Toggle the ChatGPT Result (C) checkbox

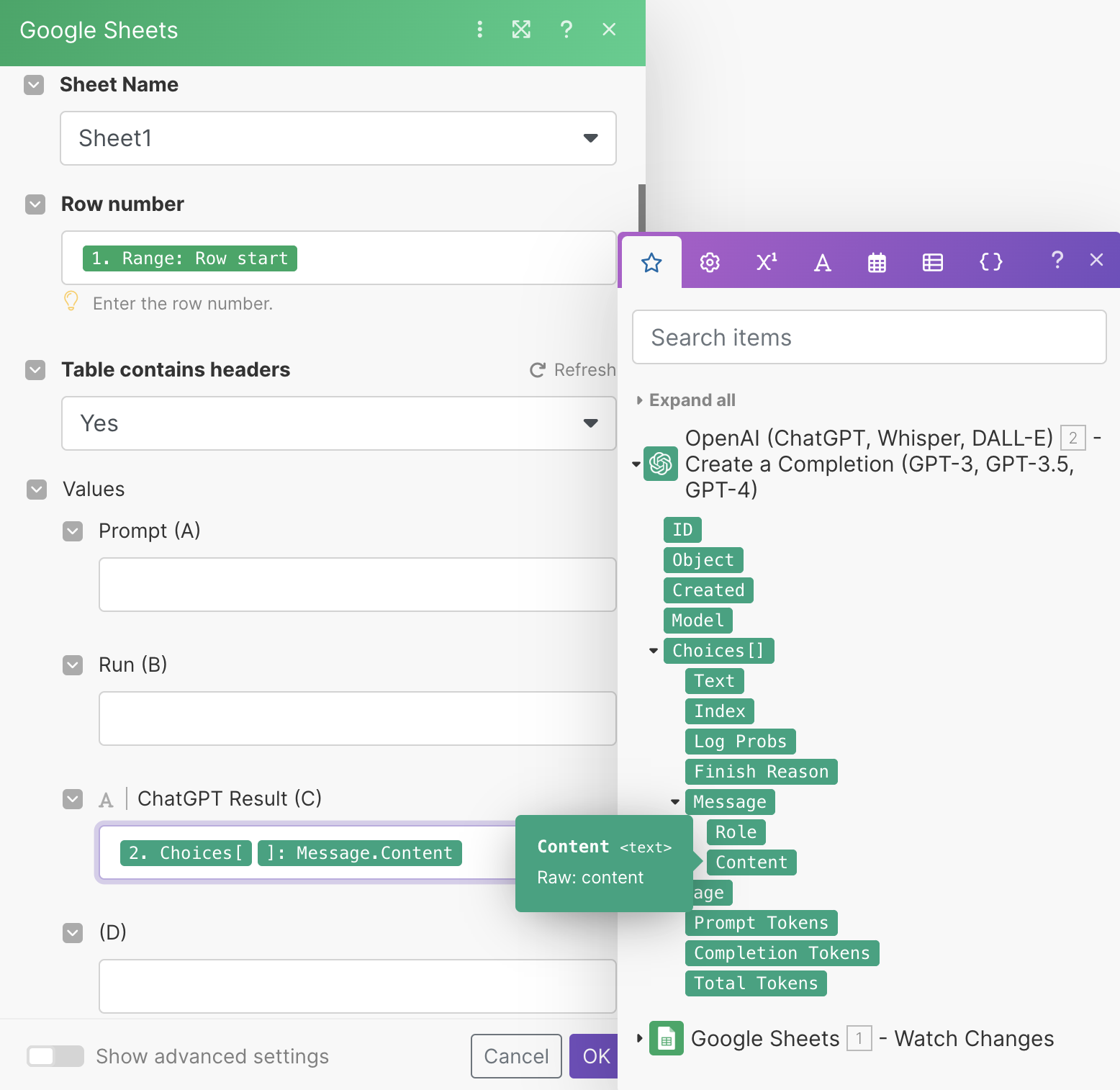point(73,799)
